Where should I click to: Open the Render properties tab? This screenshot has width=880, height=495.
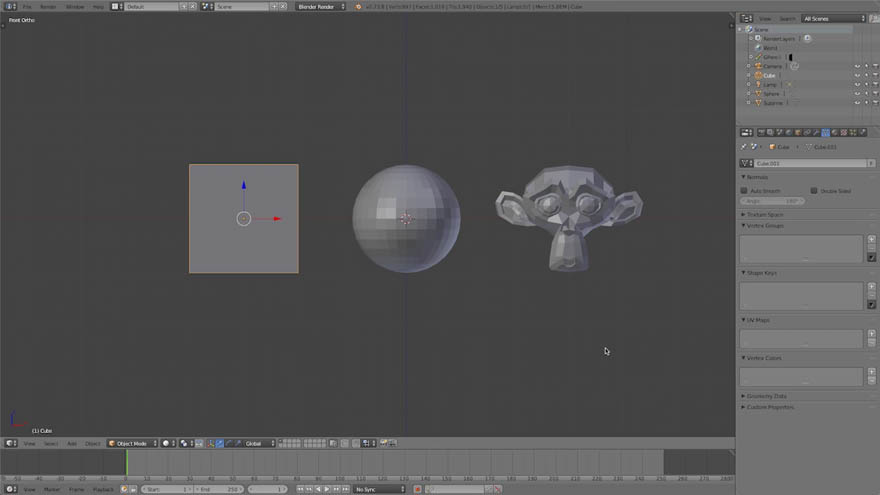coord(761,132)
